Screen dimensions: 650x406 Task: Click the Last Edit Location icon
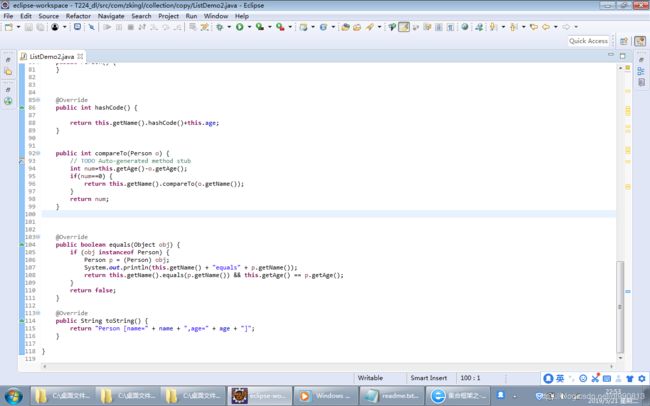pyautogui.click(x=534, y=27)
